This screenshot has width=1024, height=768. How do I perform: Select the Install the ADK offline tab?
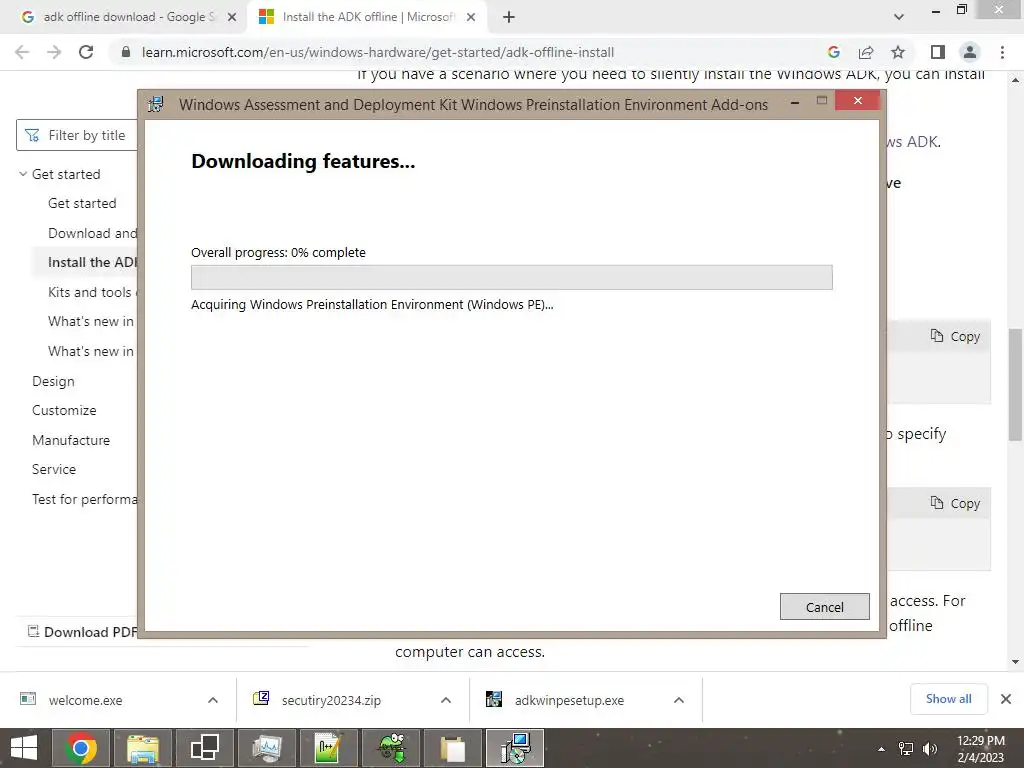coord(366,17)
